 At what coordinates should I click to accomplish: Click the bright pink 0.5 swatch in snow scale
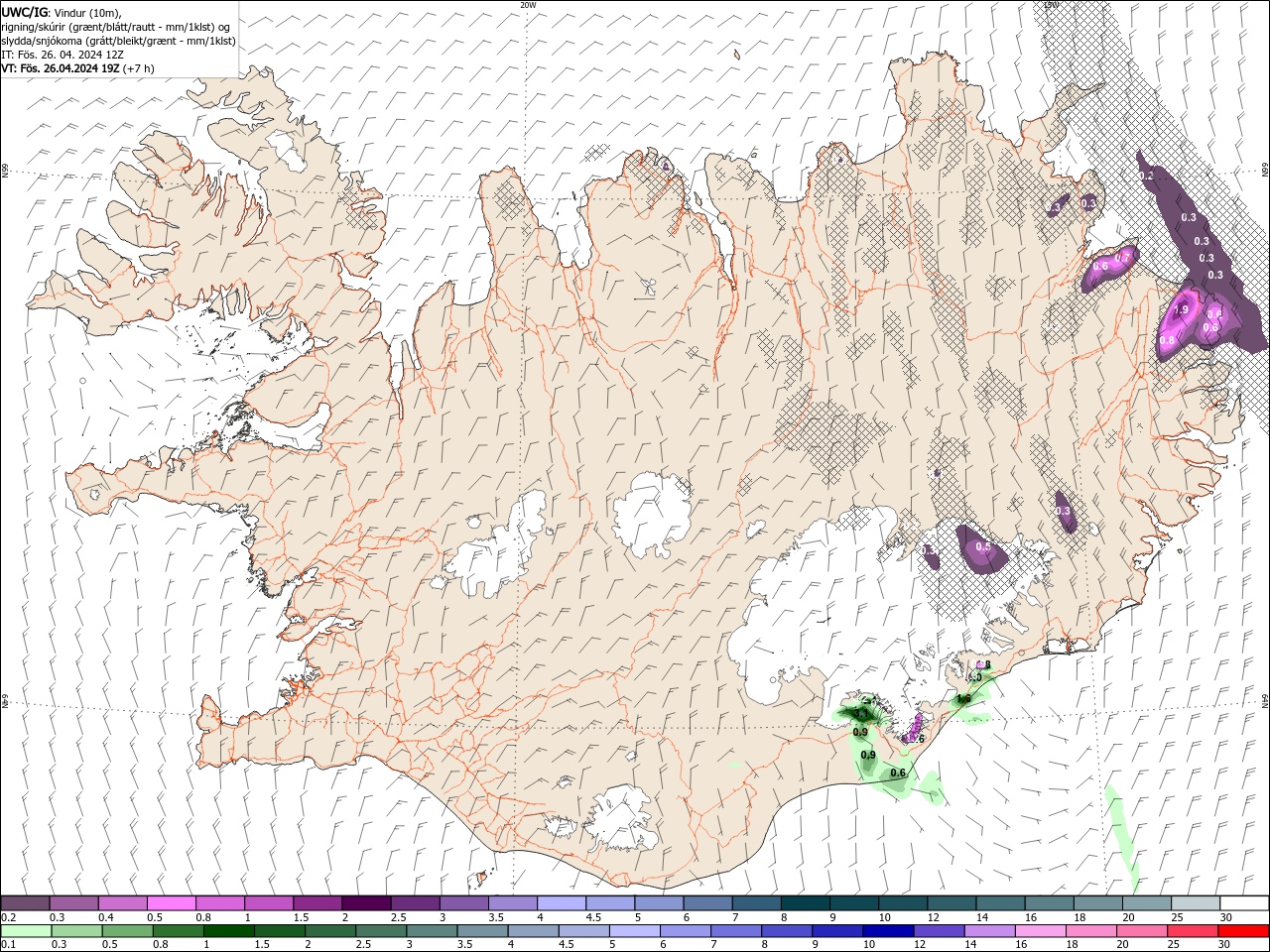coord(171,902)
